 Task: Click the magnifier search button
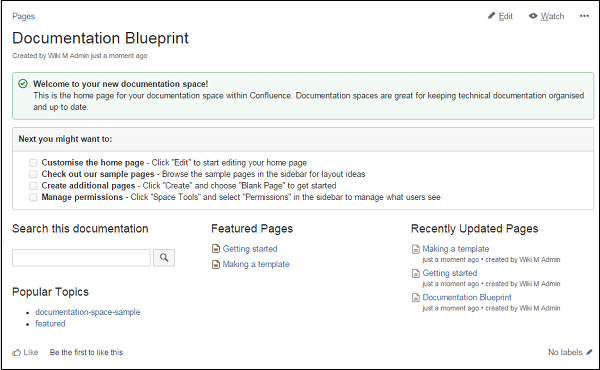[164, 258]
